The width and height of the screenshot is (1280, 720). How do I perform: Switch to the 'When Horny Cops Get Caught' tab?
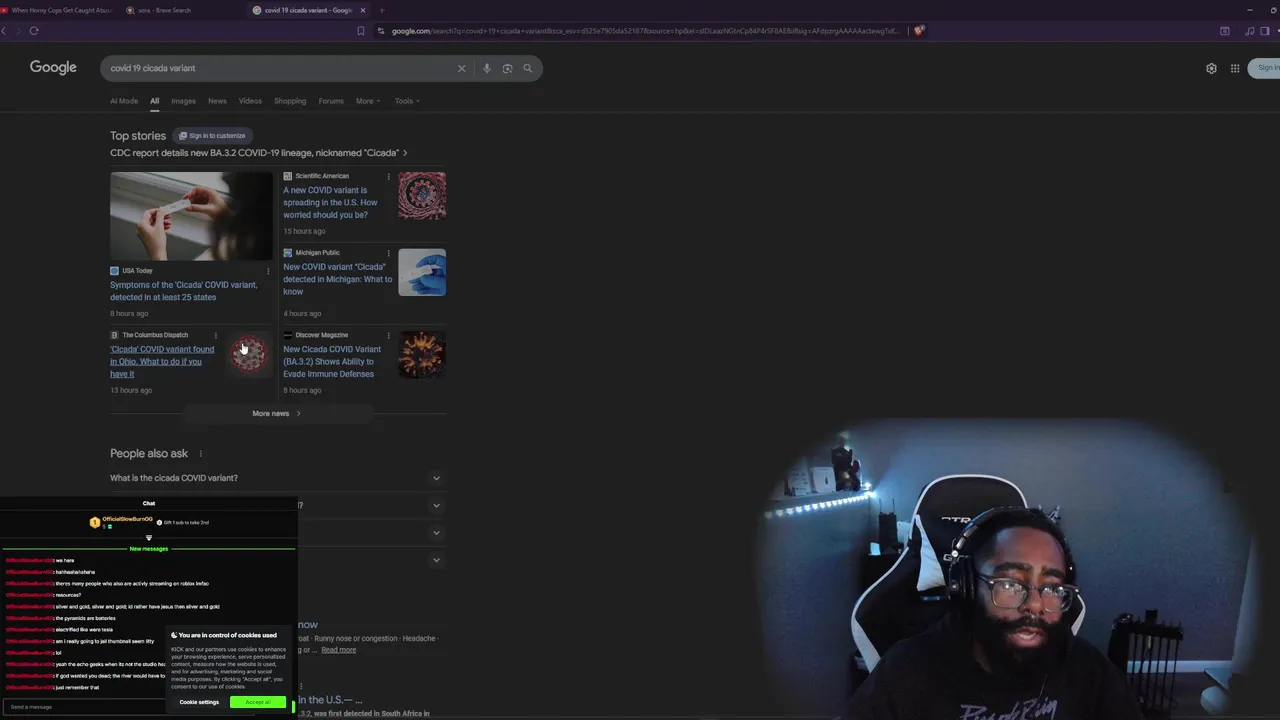click(58, 10)
